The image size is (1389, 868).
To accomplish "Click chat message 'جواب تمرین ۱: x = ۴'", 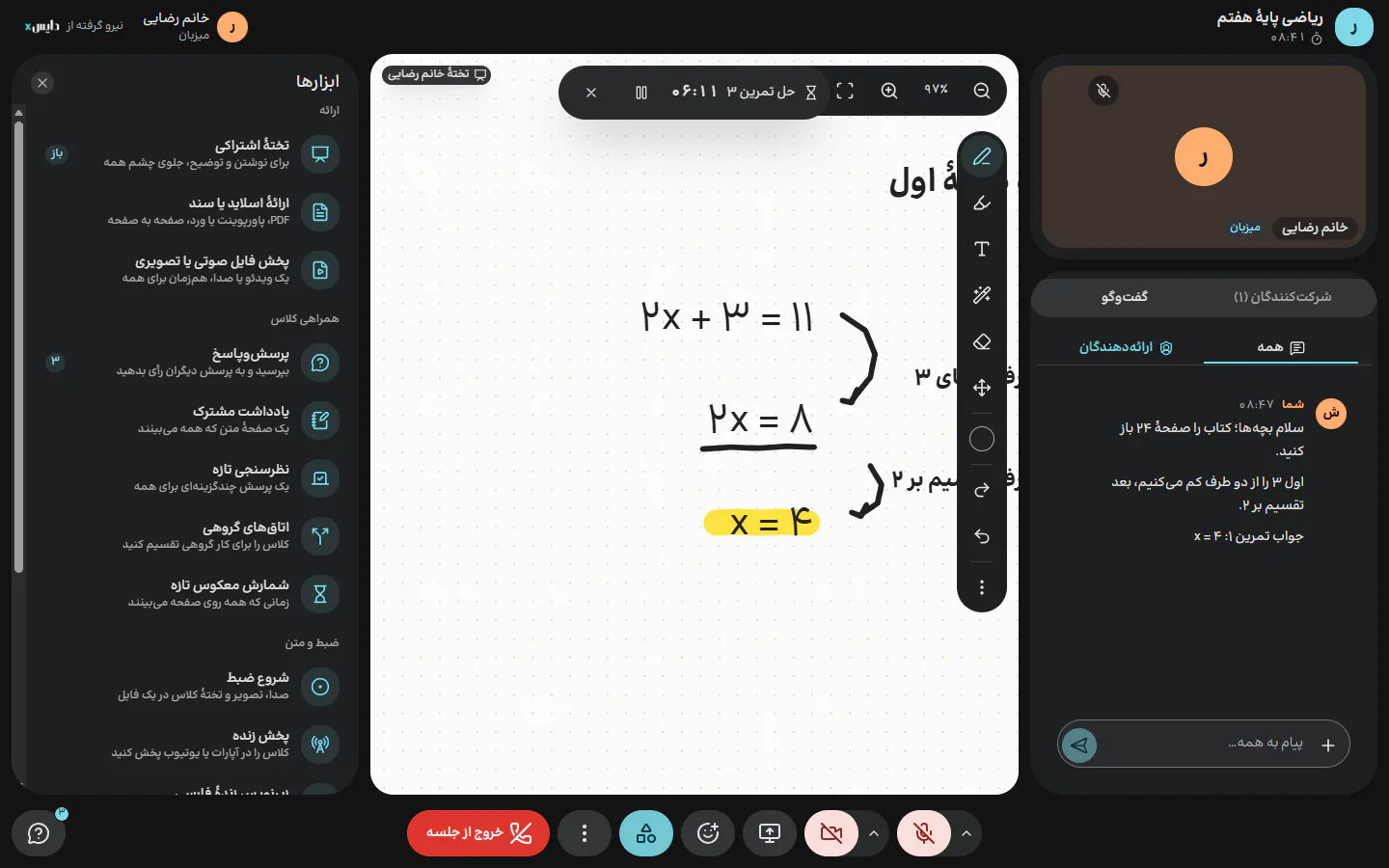I will click(x=1248, y=536).
